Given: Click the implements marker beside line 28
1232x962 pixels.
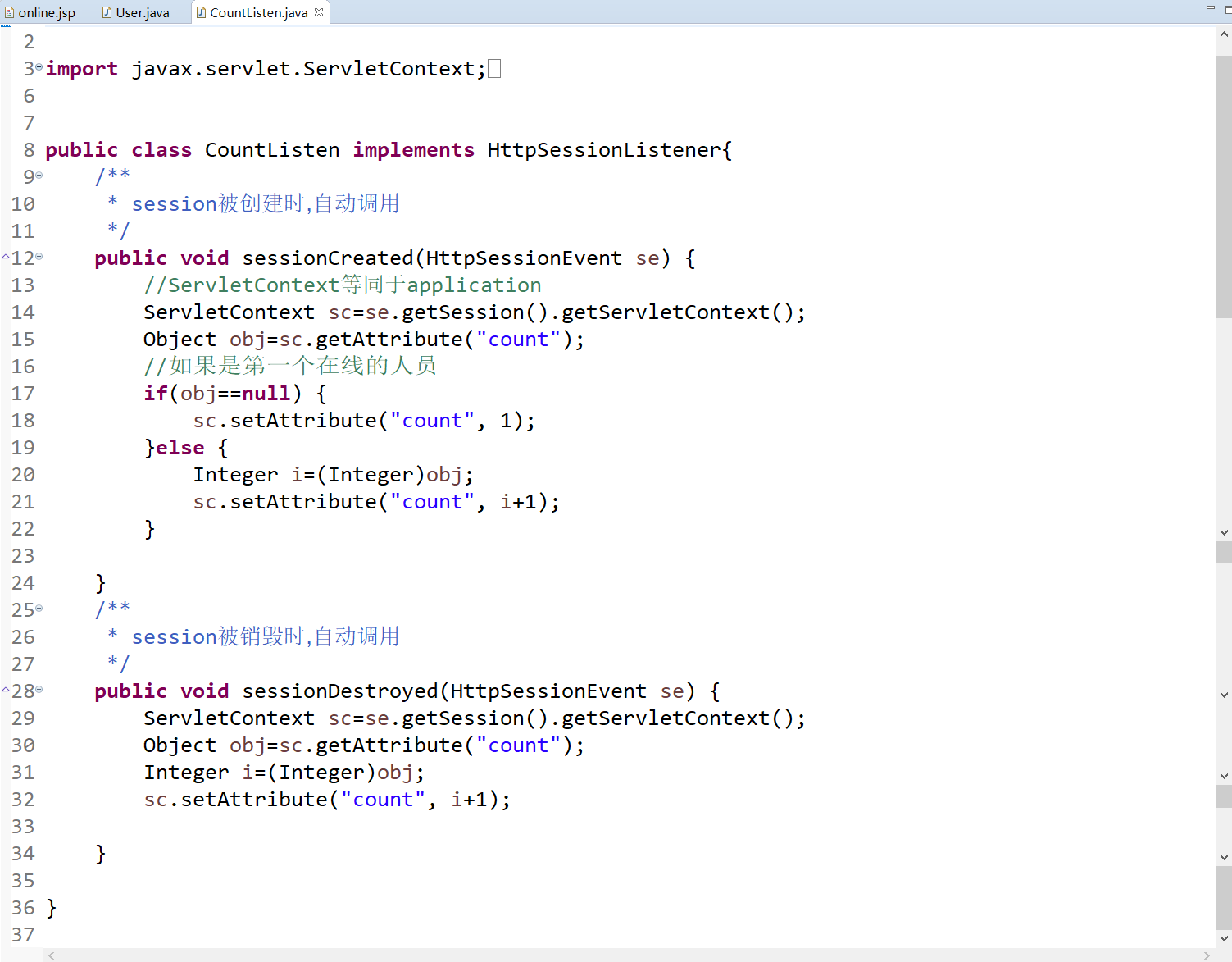Looking at the screenshot, I should (6, 690).
